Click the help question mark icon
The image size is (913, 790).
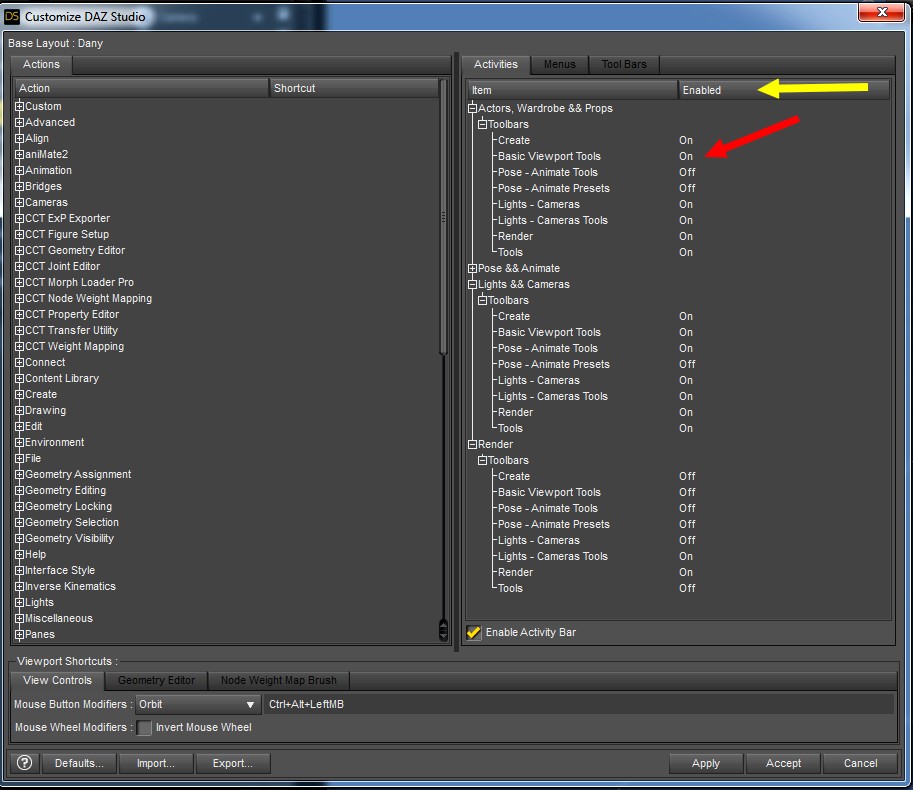click(x=24, y=763)
